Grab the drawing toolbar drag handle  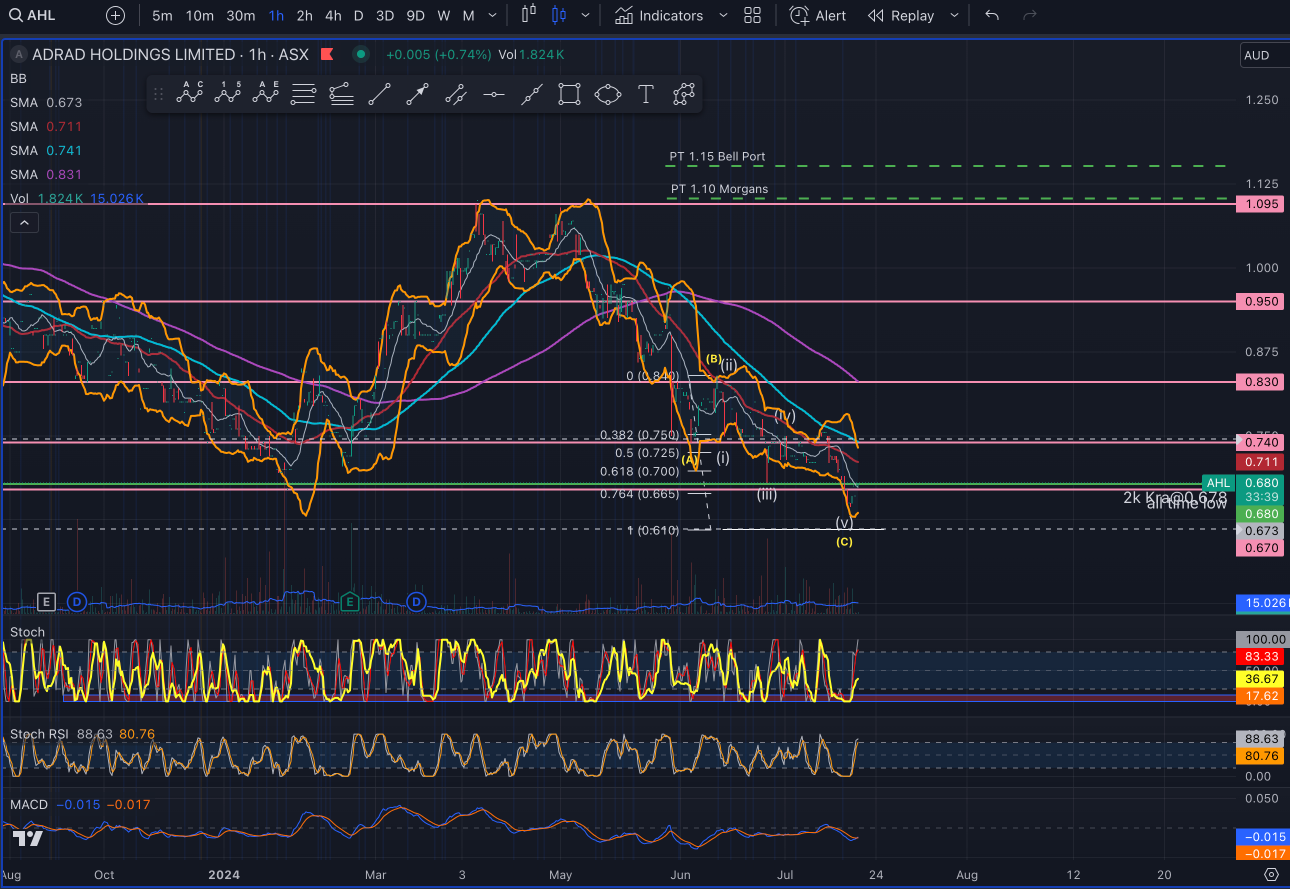[158, 95]
